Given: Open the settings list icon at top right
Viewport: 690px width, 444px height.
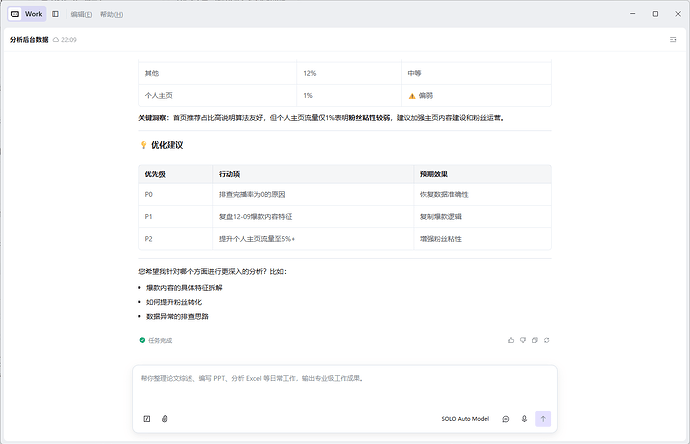Looking at the screenshot, I should coord(673,40).
